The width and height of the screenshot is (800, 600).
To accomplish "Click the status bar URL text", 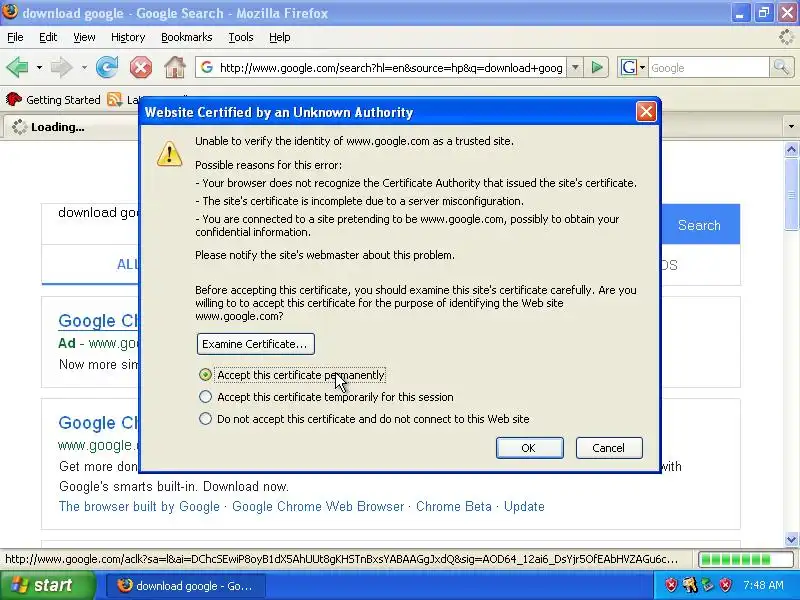I will coord(341,559).
